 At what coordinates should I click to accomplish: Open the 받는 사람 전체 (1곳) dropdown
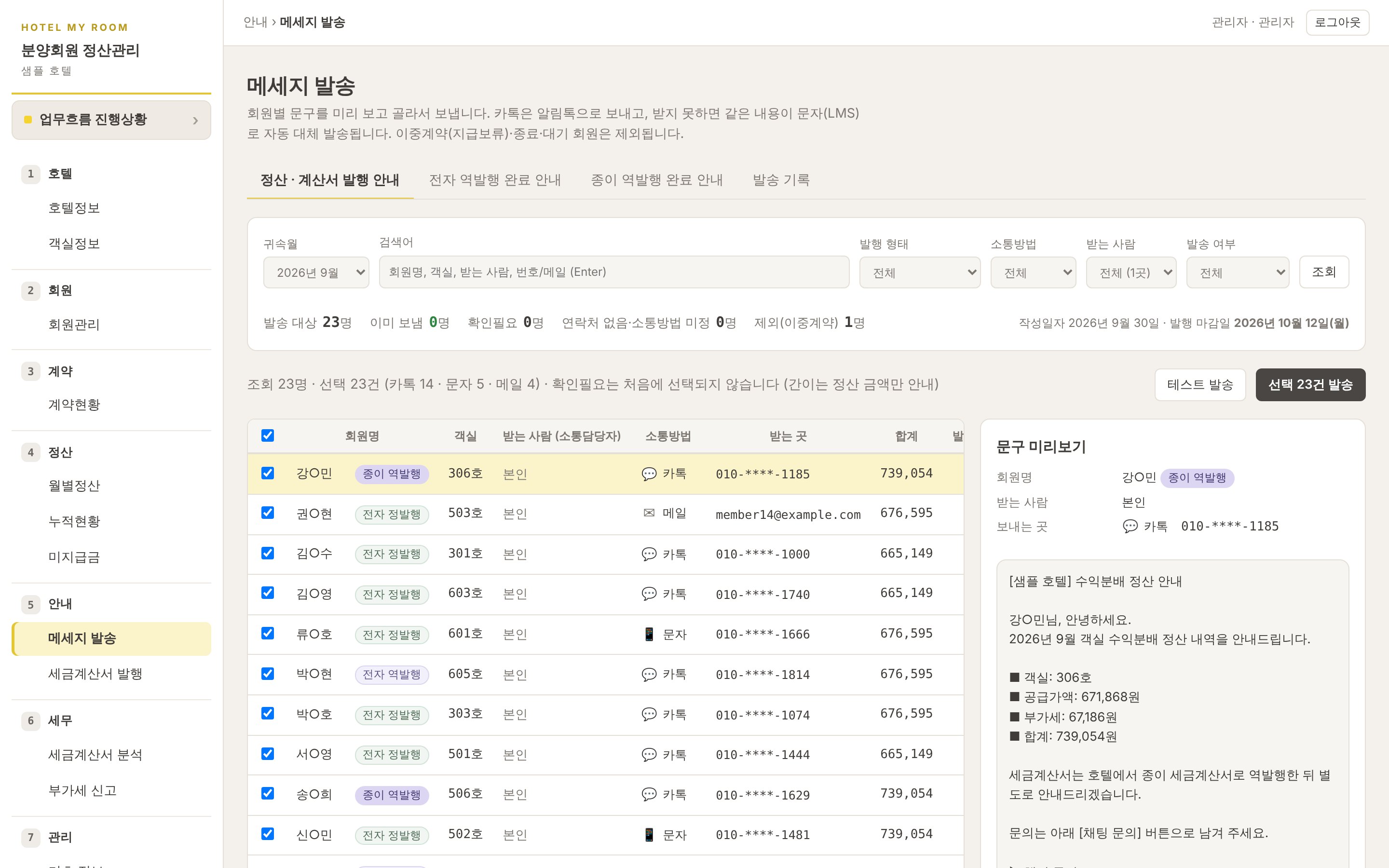click(x=1130, y=272)
